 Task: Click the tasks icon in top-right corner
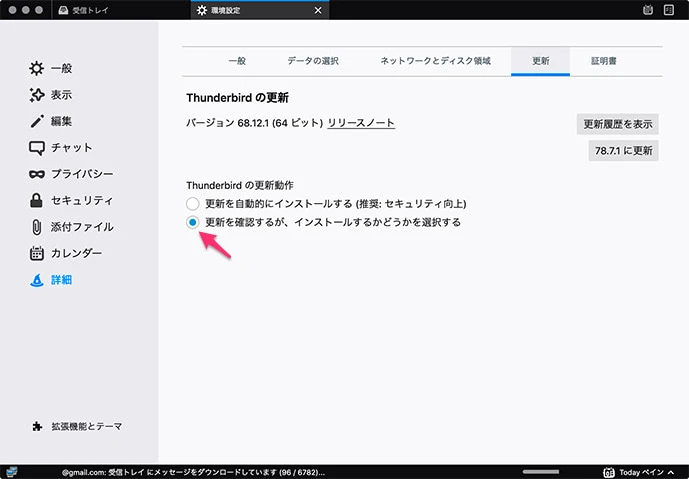click(670, 10)
